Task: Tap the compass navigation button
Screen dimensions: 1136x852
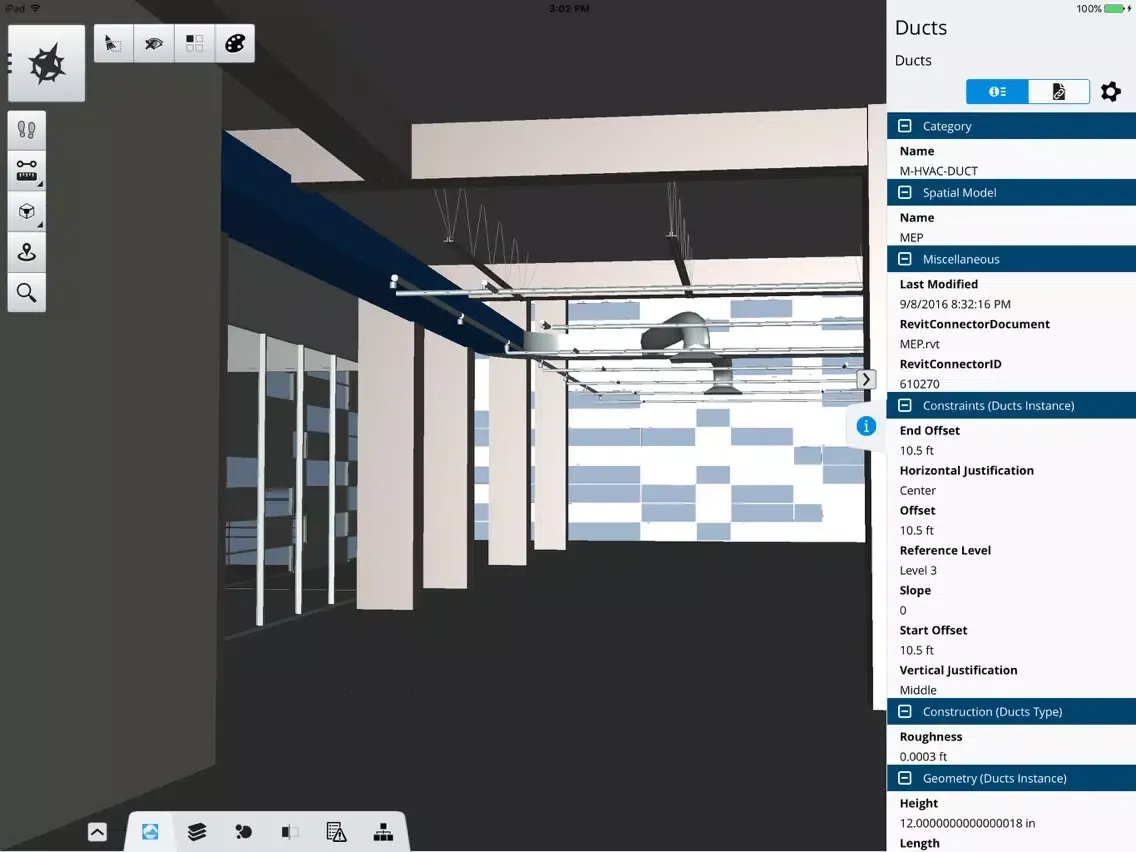Action: pos(46,64)
